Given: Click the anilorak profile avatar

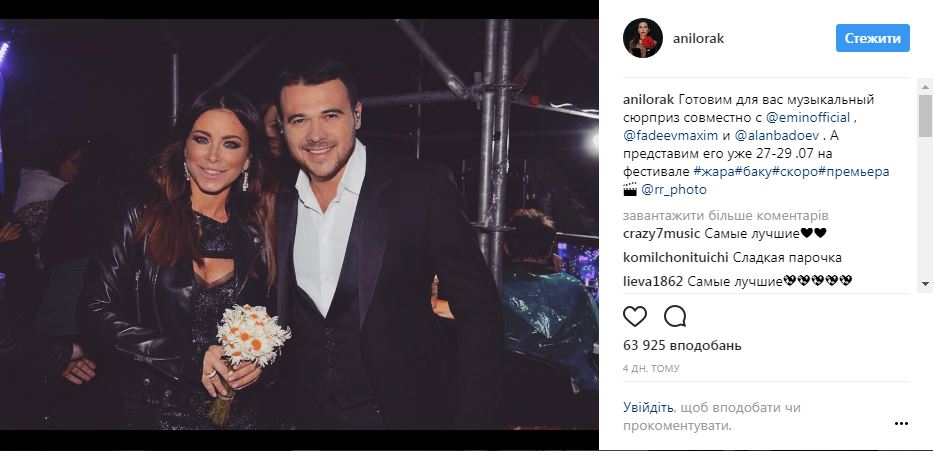Looking at the screenshot, I should pyautogui.click(x=643, y=38).
